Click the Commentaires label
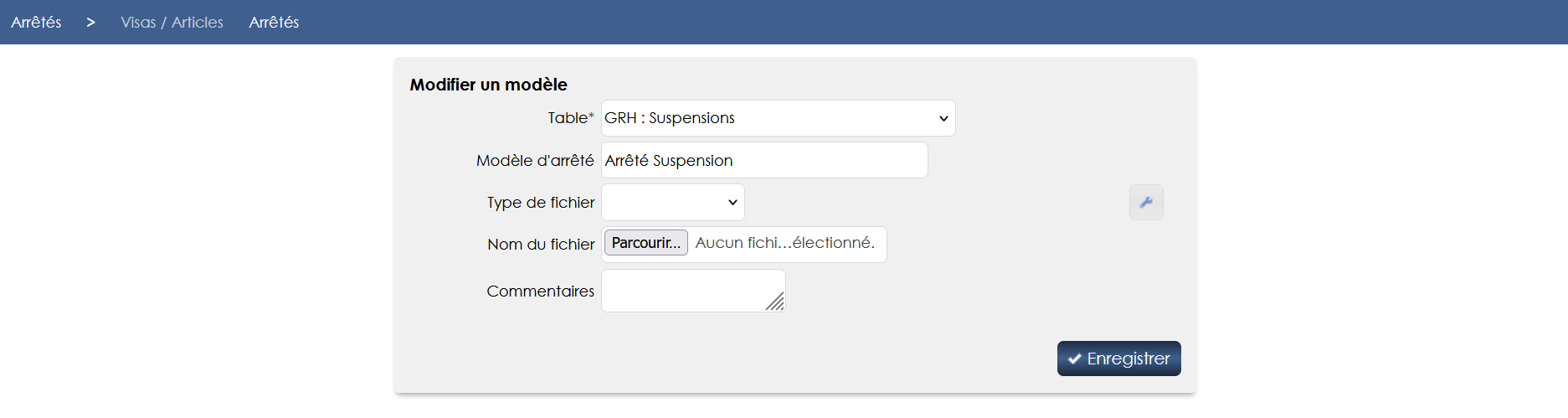The height and width of the screenshot is (418, 1568). tap(540, 291)
